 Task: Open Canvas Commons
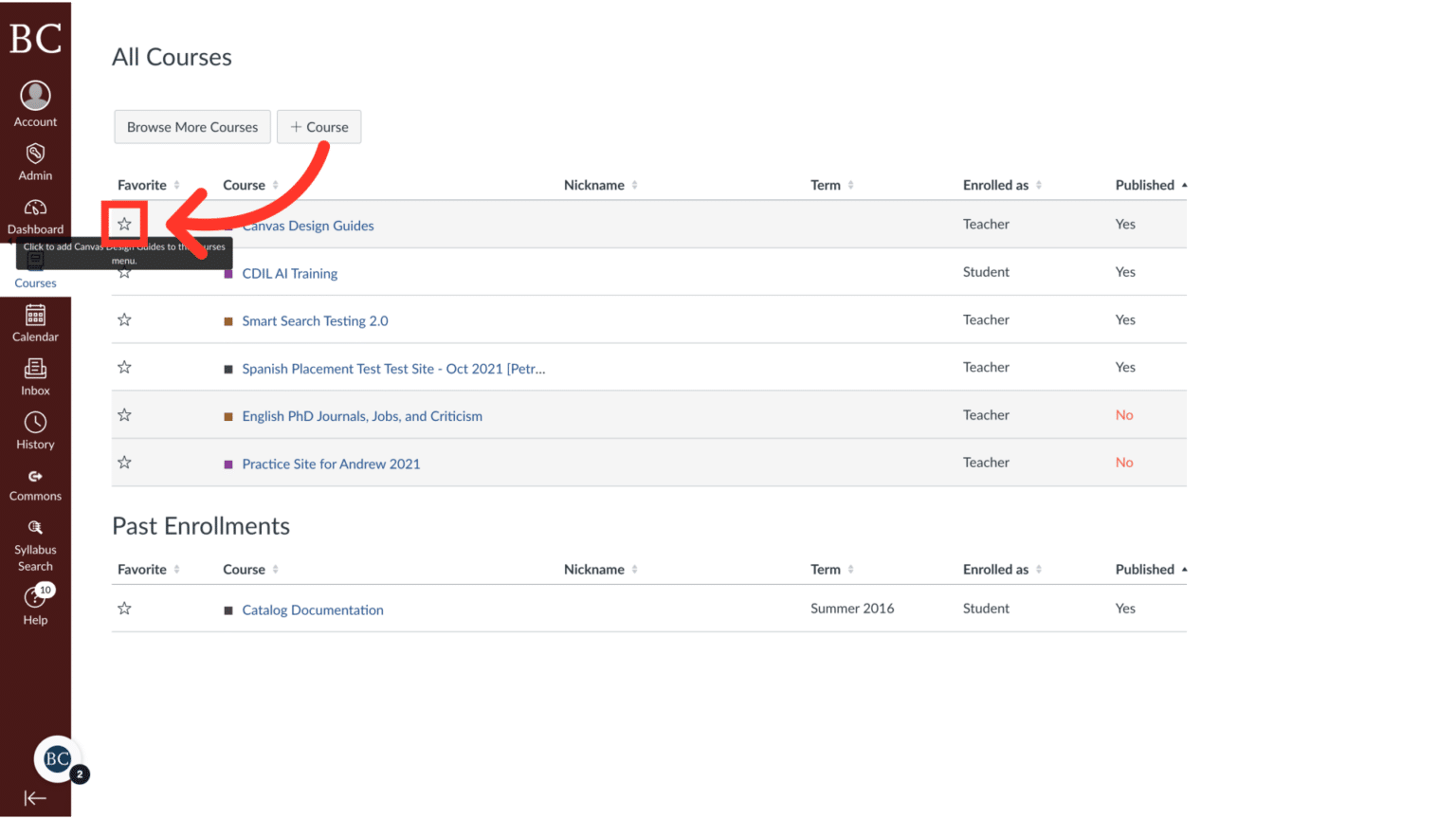point(35,483)
